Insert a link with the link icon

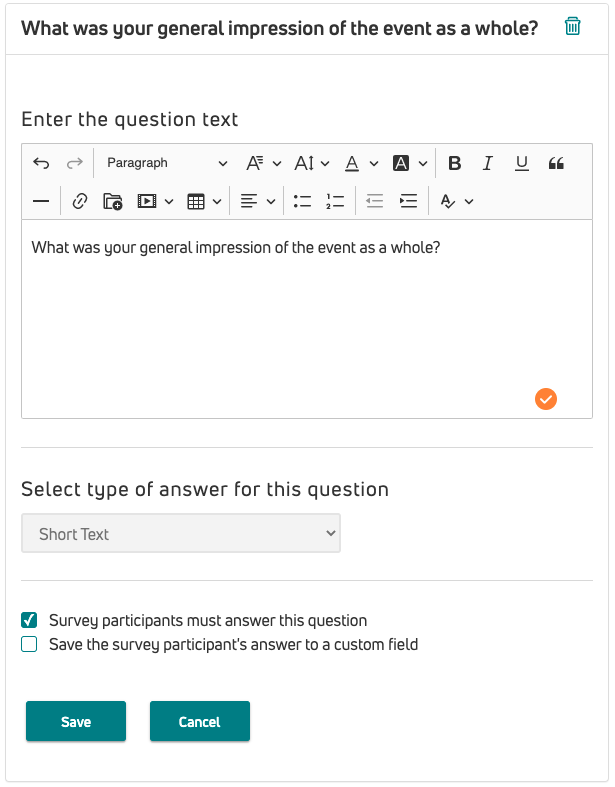[80, 201]
